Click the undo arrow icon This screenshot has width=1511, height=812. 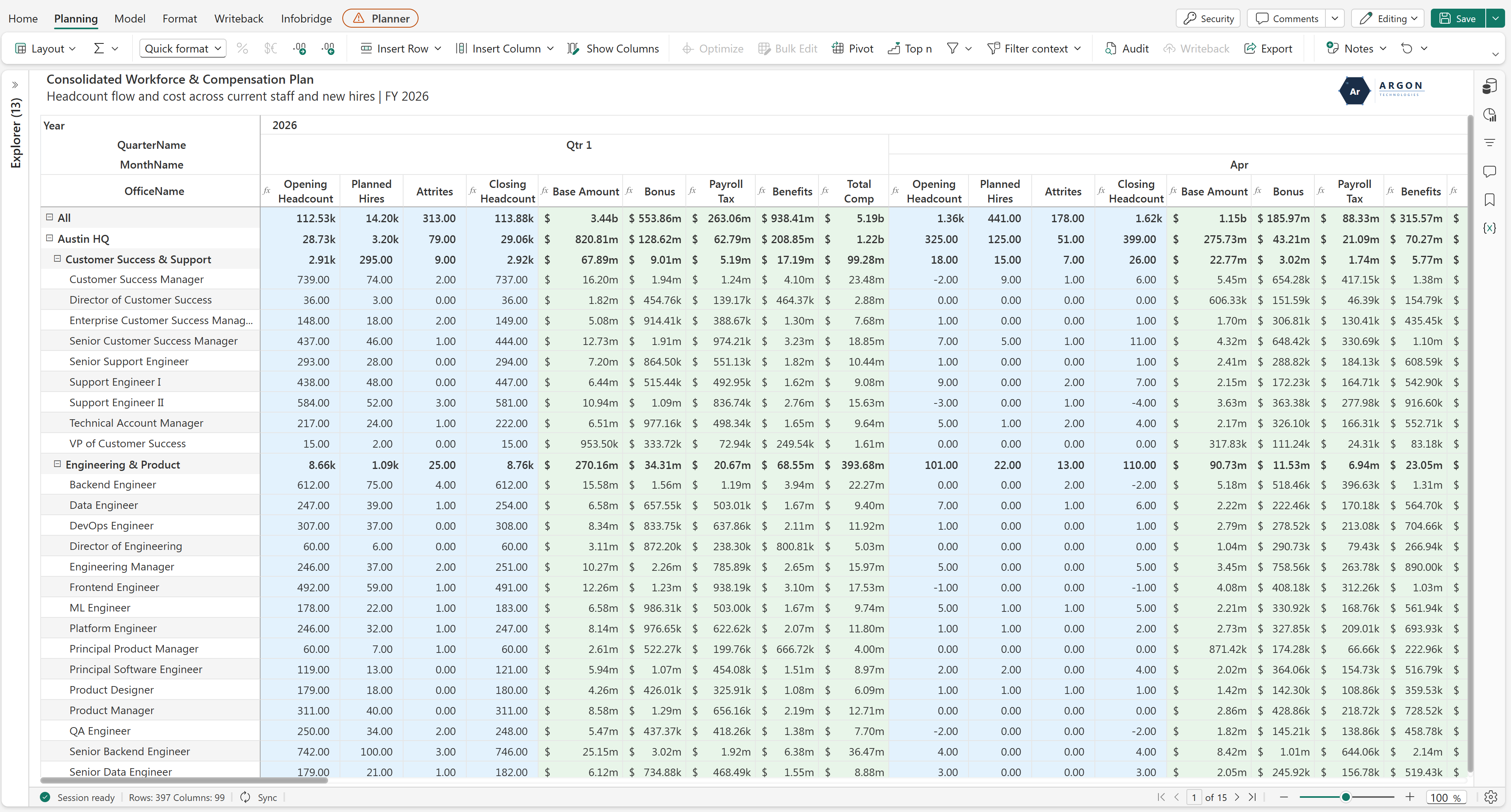pyautogui.click(x=1407, y=49)
